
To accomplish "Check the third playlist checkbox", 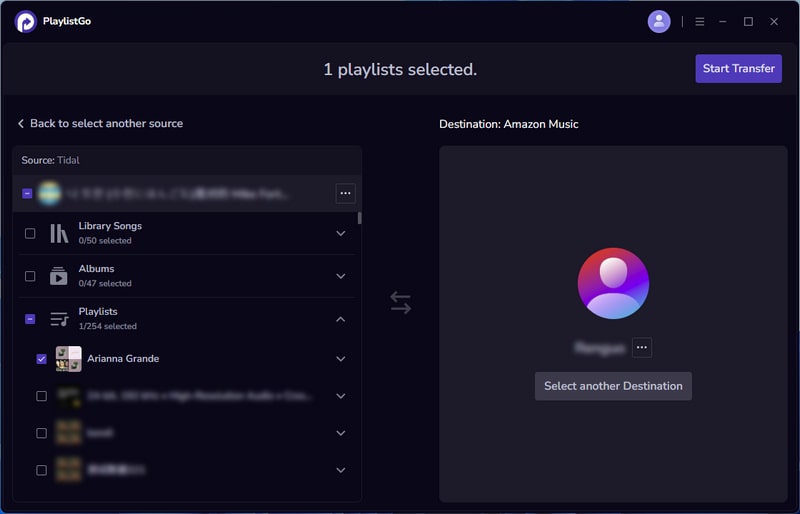I will tap(41, 433).
